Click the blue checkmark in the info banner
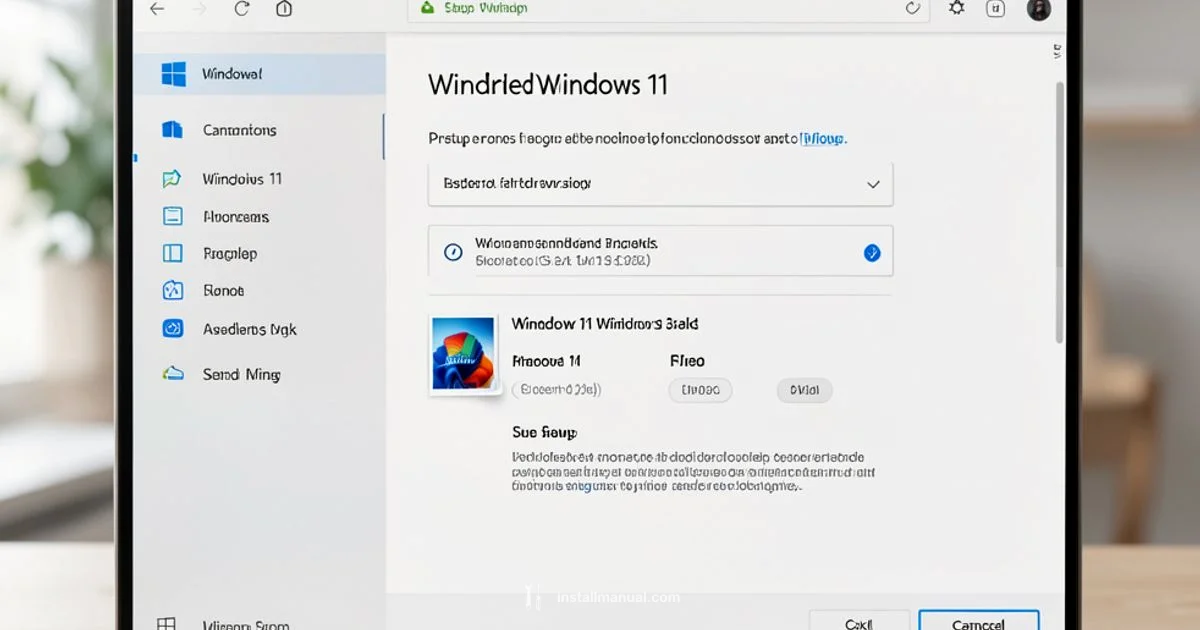The height and width of the screenshot is (630, 1200). [873, 251]
